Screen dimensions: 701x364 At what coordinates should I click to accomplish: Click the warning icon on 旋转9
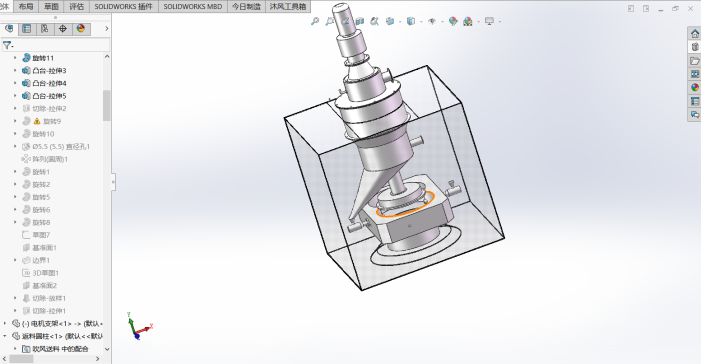coord(37,121)
